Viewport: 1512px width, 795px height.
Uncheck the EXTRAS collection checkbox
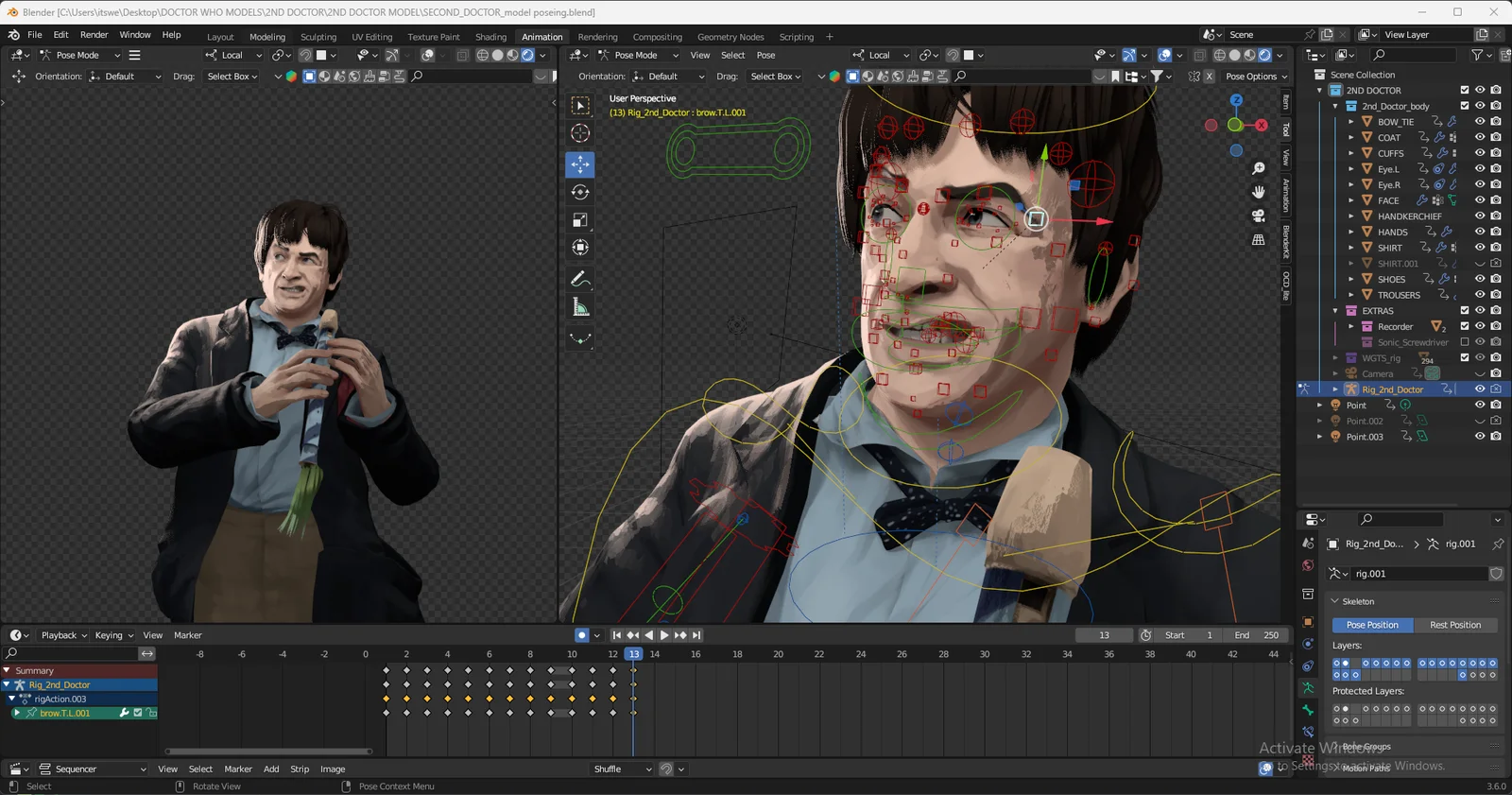tap(1465, 311)
